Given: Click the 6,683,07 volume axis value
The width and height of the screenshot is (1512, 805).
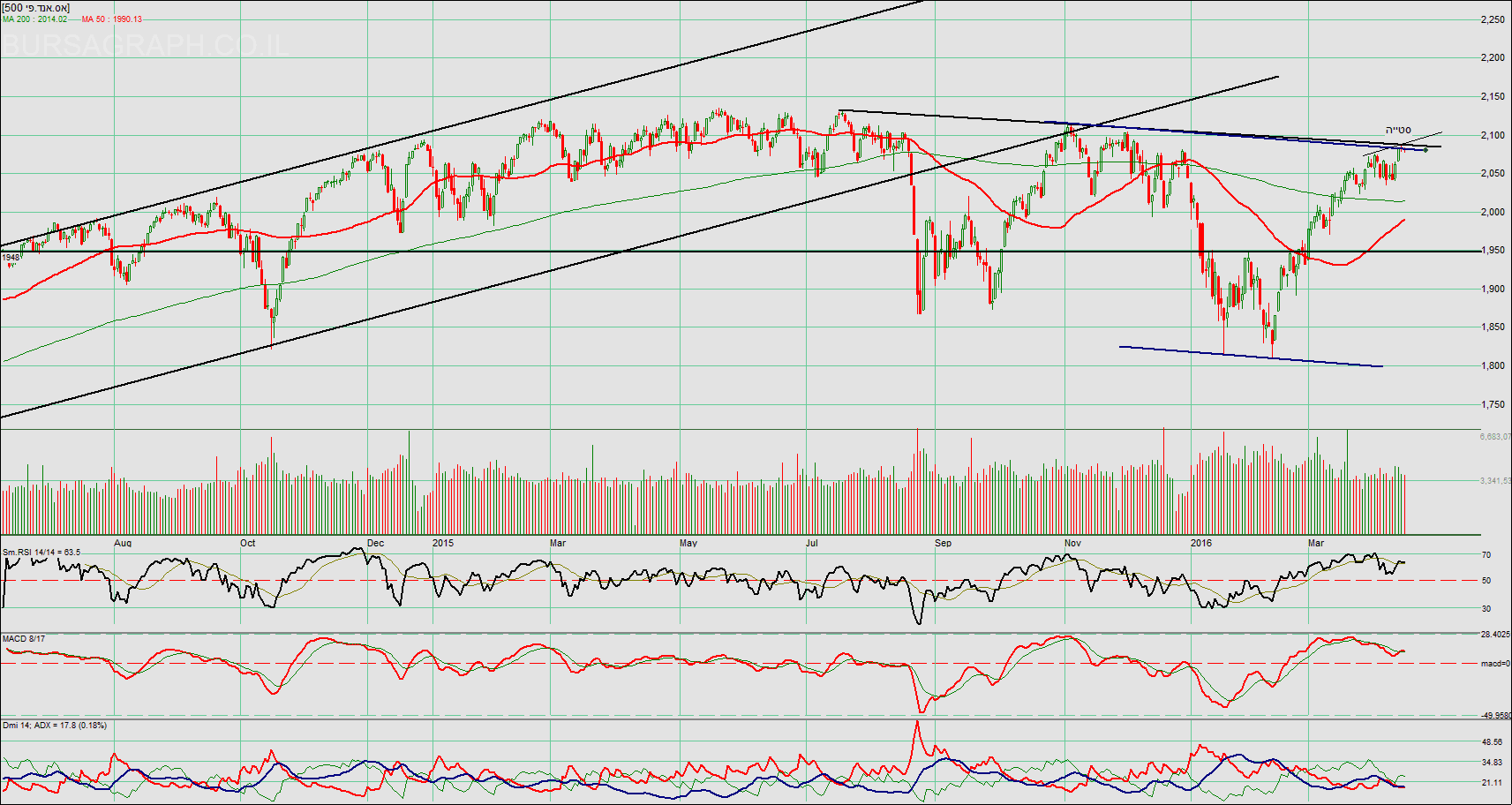Looking at the screenshot, I should click(1495, 436).
